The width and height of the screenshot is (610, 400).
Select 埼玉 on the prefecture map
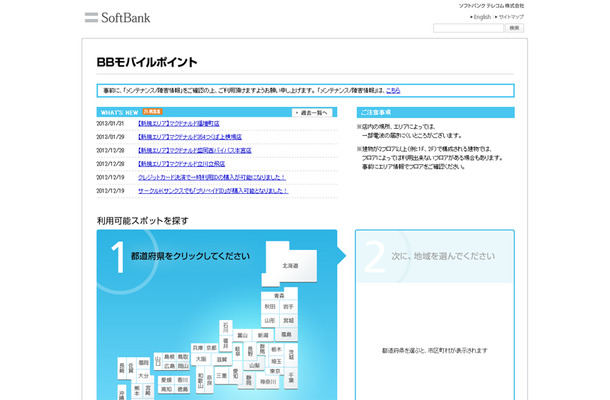[x=276, y=361]
